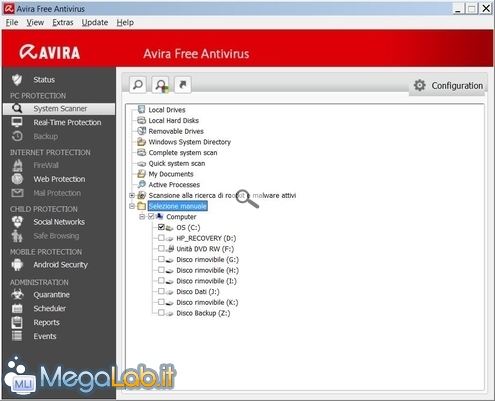Viewport: 495px width, 401px height.
Task: Check the Disco rimovibile (G:) checkbox
Action: [x=161, y=259]
